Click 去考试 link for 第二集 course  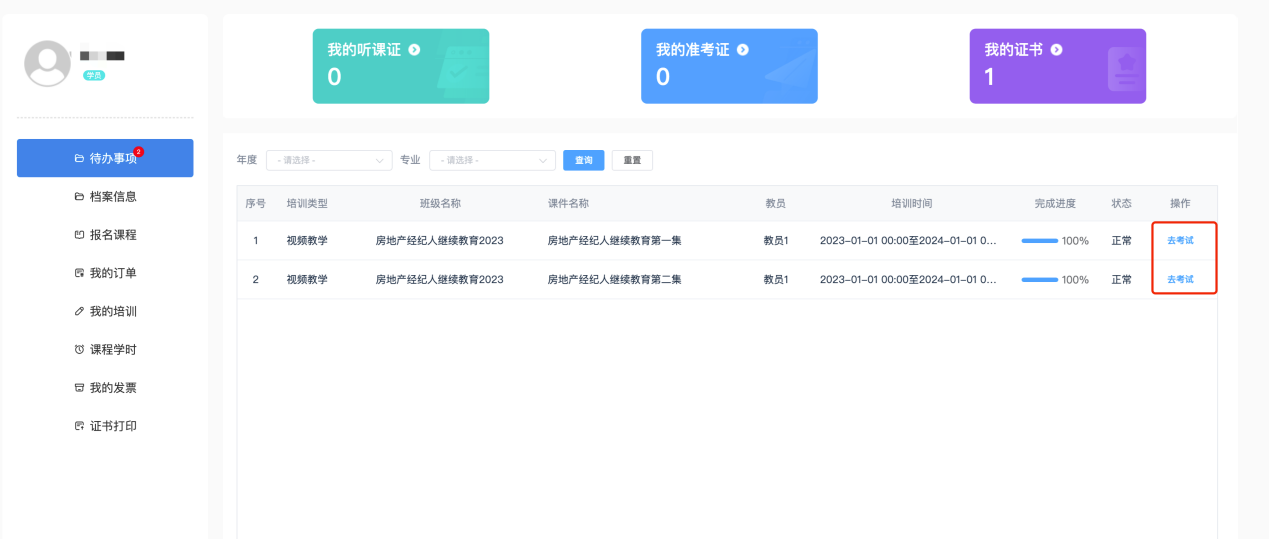tap(1180, 279)
